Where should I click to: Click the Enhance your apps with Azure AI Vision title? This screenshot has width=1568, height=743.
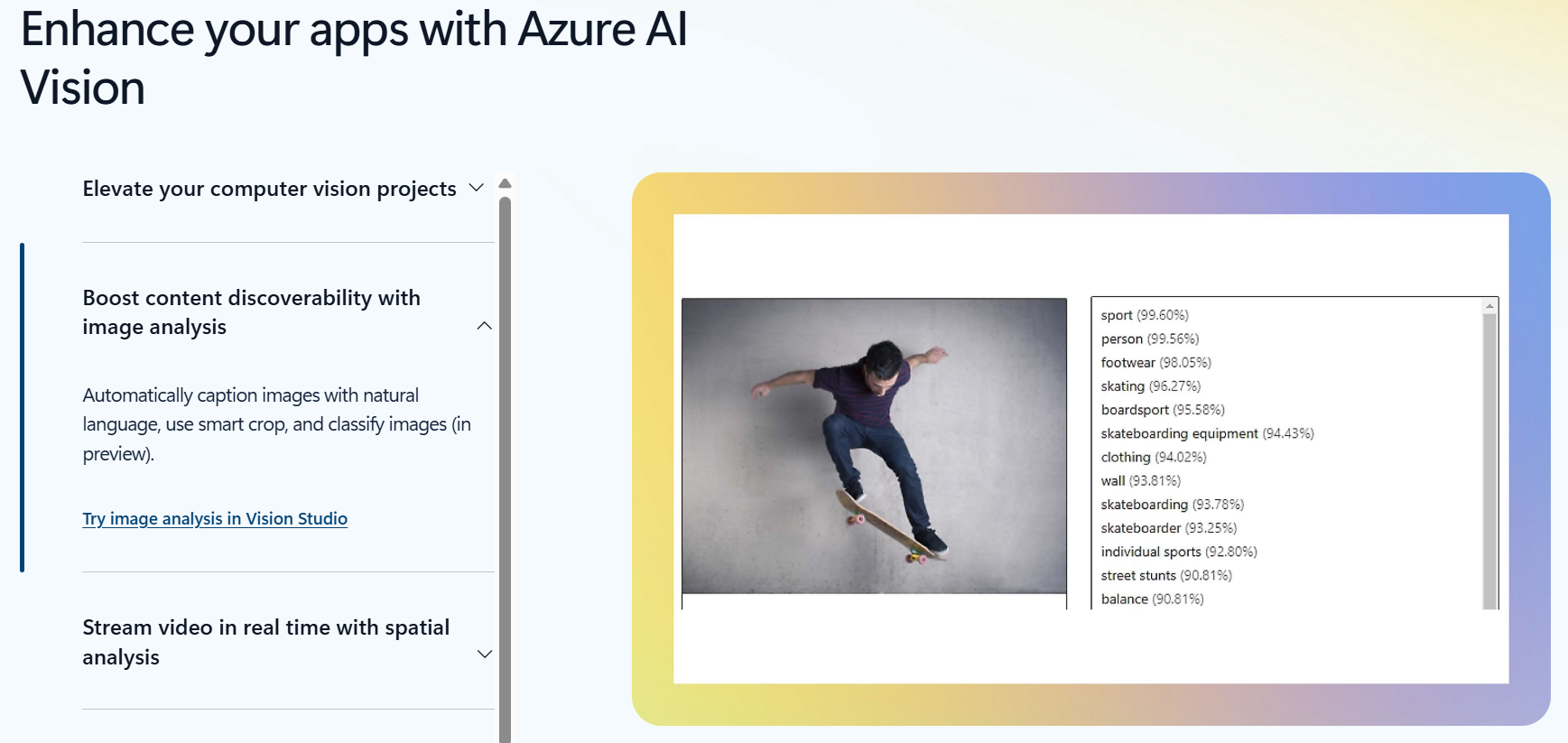pyautogui.click(x=353, y=58)
